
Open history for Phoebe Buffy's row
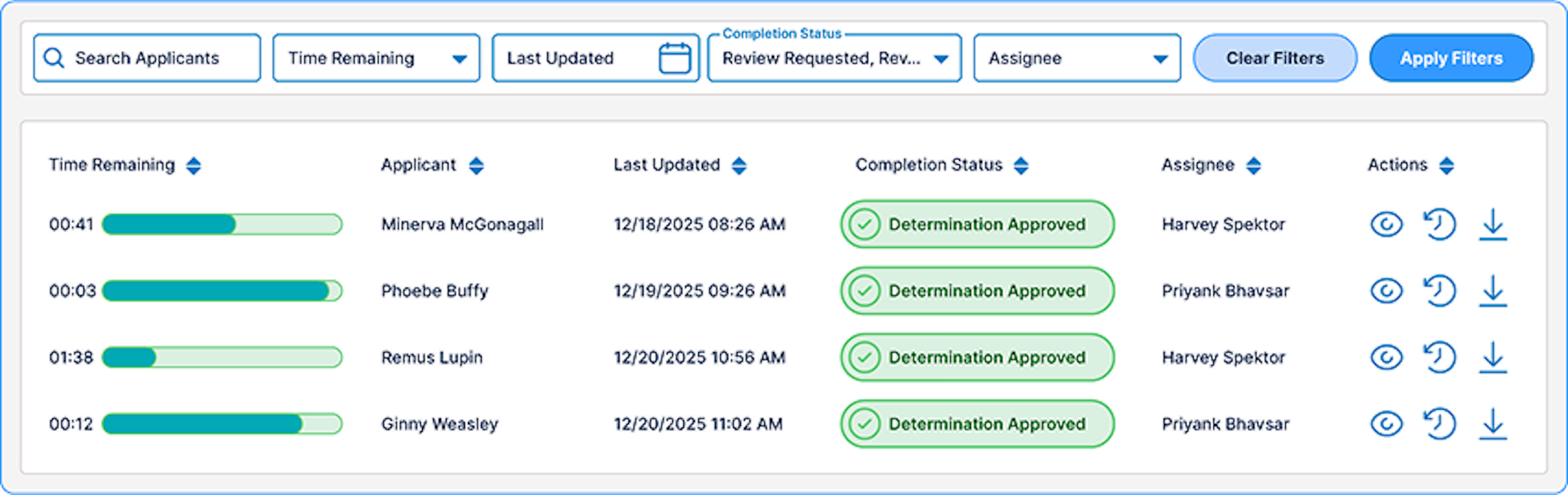(1439, 291)
